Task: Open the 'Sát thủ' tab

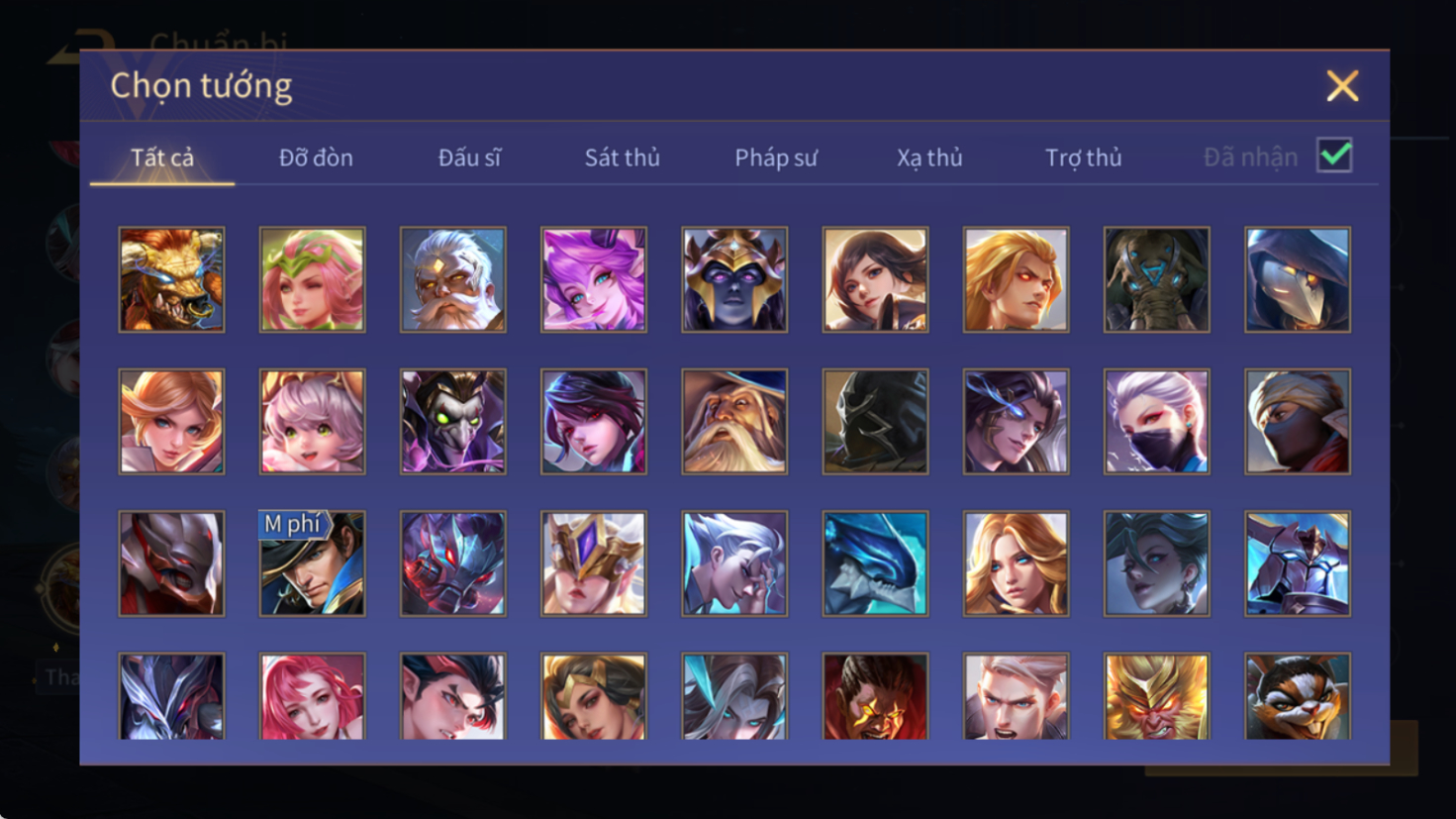Action: click(x=622, y=157)
